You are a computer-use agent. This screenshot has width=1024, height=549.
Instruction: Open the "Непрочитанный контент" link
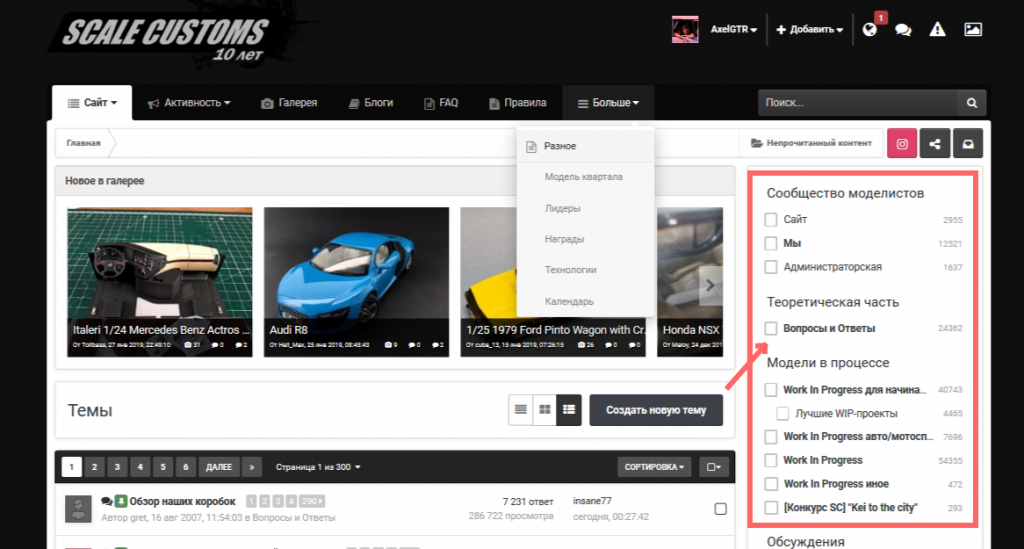[811, 143]
